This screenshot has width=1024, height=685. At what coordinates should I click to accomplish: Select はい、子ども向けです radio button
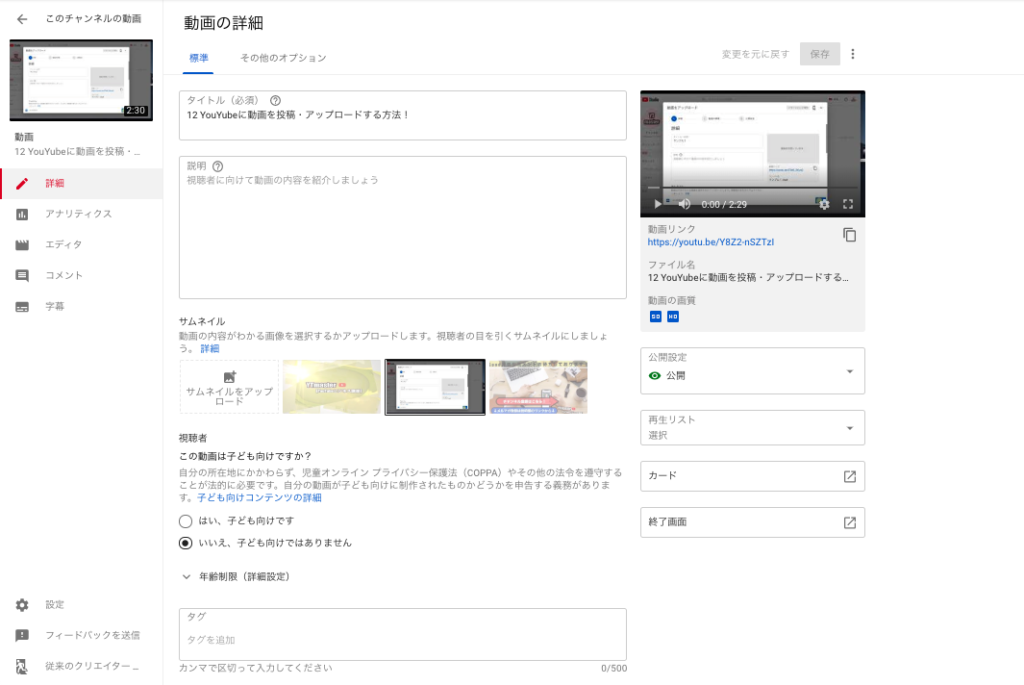[185, 521]
